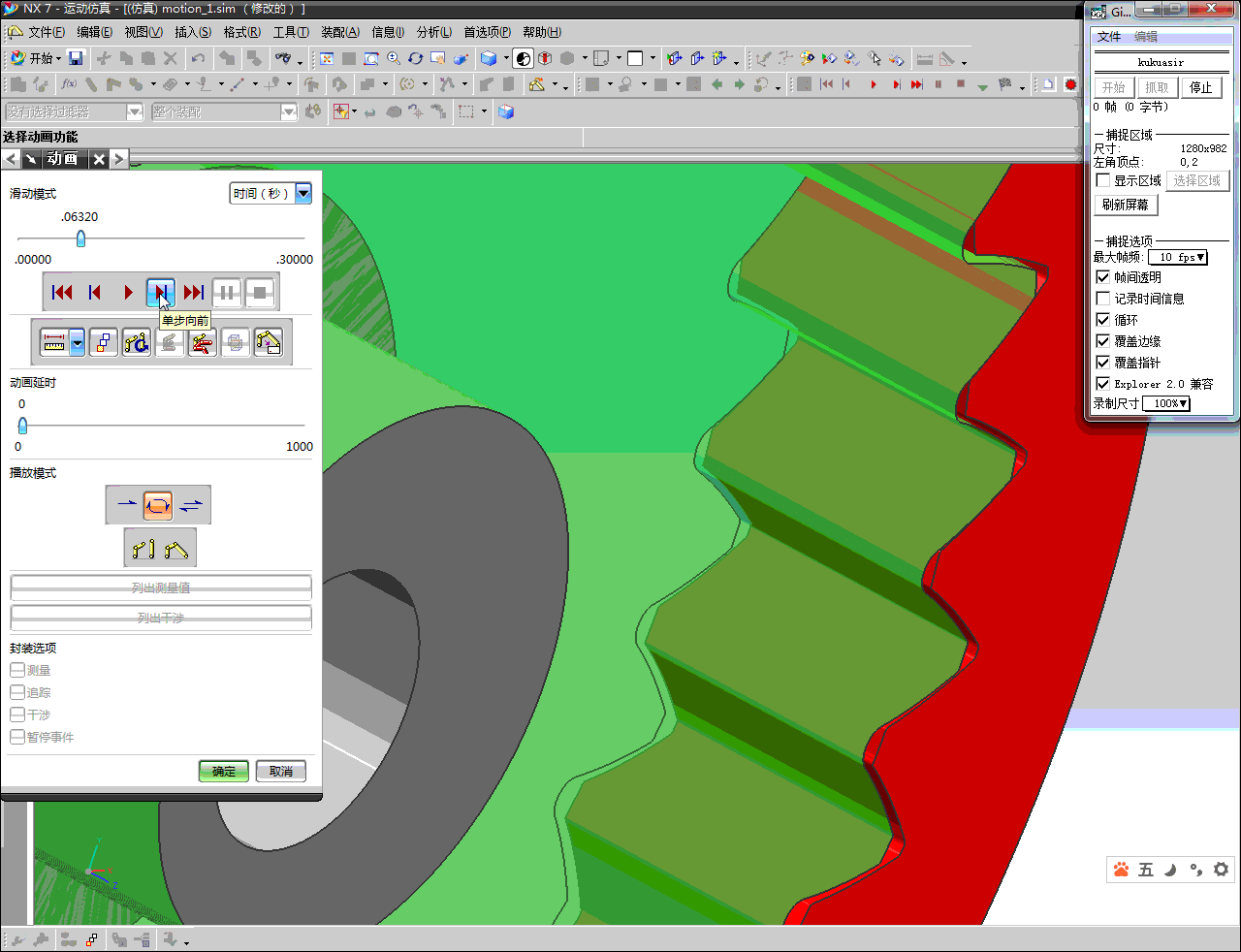Play the animation forward in the dialog
1241x952 pixels.
(x=128, y=292)
